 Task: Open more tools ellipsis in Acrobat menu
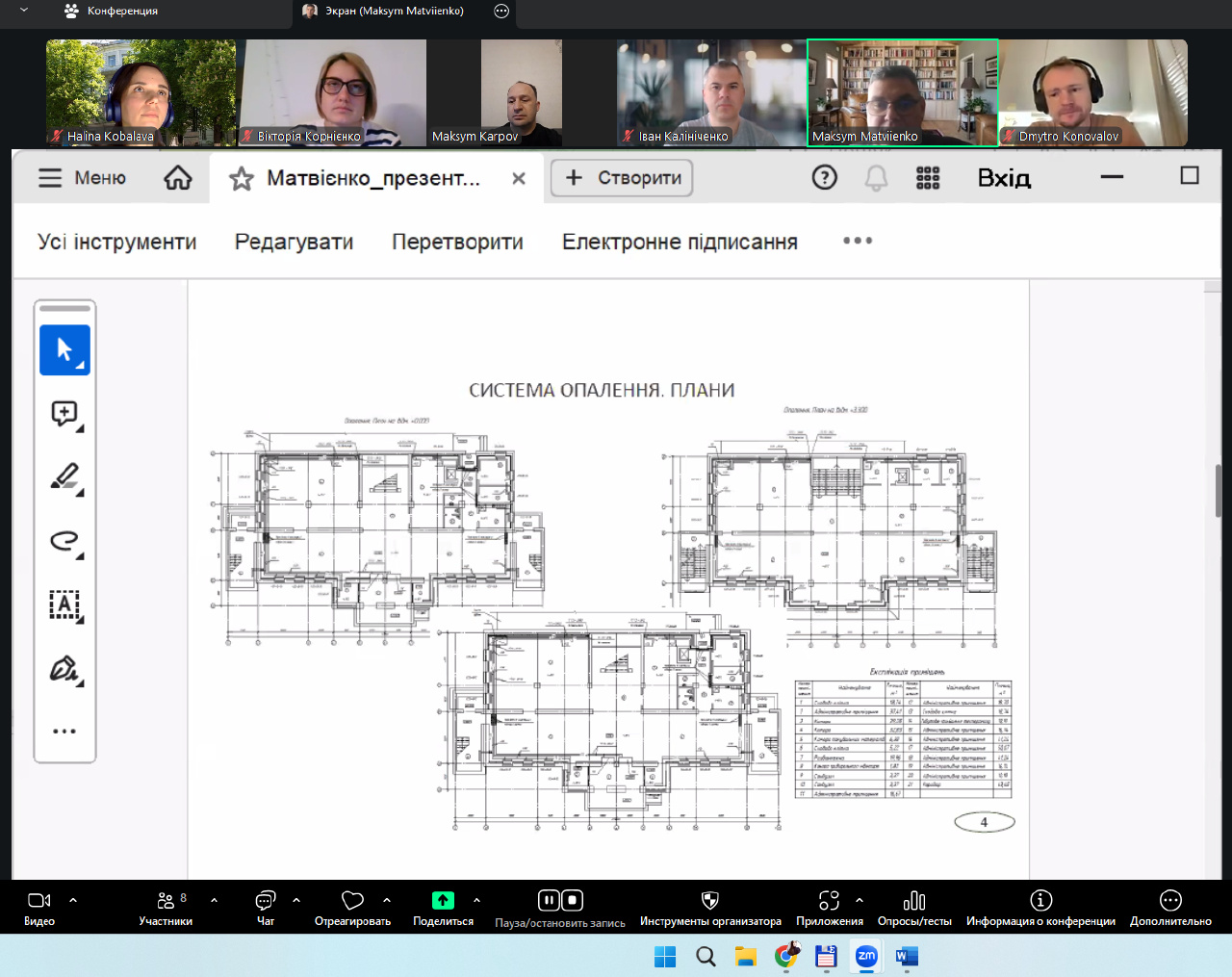pos(857,241)
